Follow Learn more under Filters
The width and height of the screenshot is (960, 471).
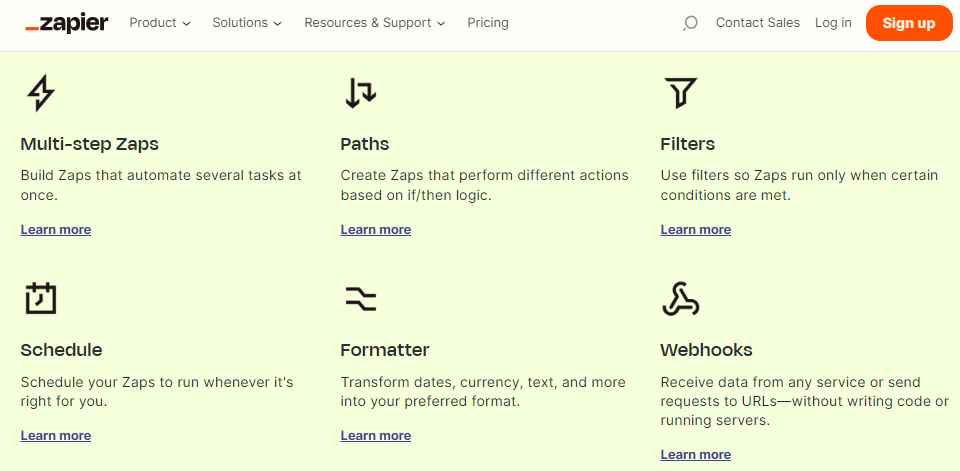696,230
